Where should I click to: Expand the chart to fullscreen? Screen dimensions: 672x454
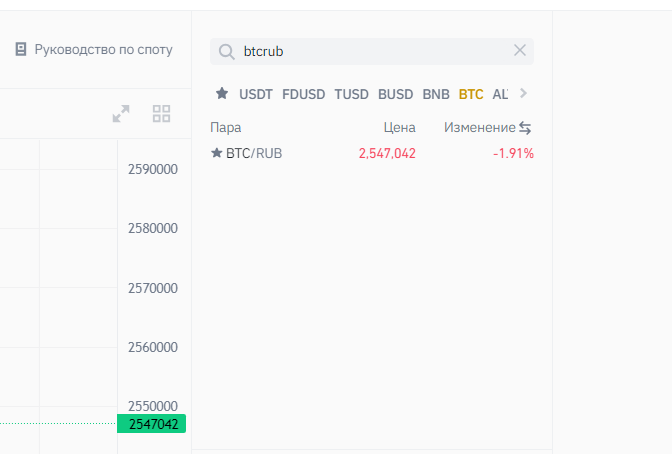pyautogui.click(x=121, y=114)
